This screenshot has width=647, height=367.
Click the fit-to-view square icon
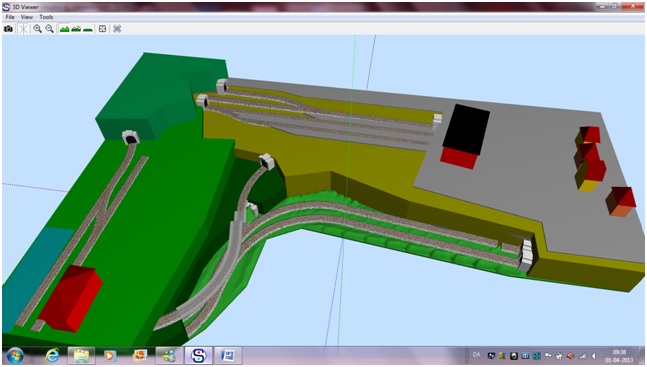point(102,28)
